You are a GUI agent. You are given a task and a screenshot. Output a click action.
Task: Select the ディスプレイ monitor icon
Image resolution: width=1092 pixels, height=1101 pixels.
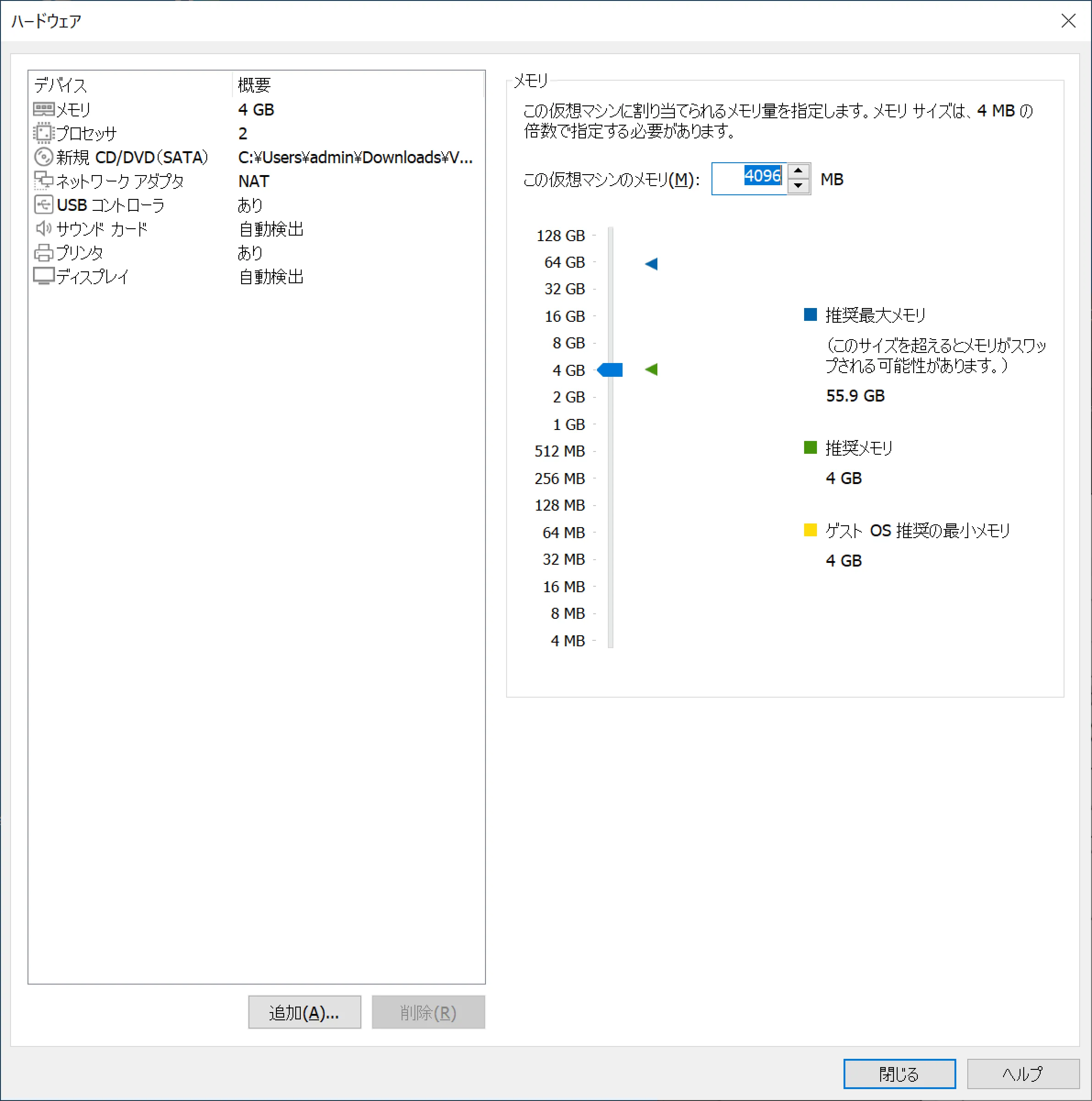point(43,276)
